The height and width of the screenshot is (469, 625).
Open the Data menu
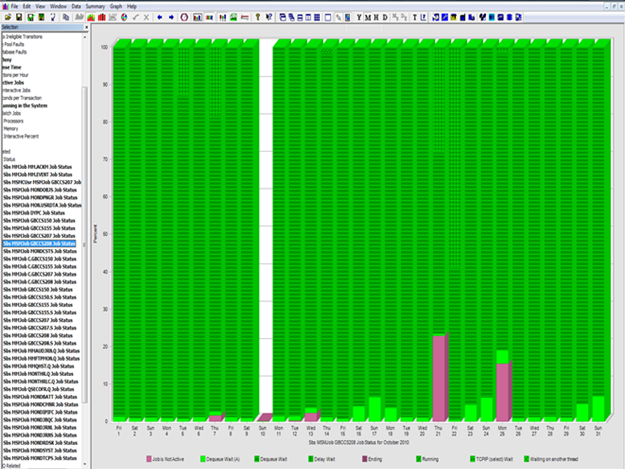tap(76, 6)
